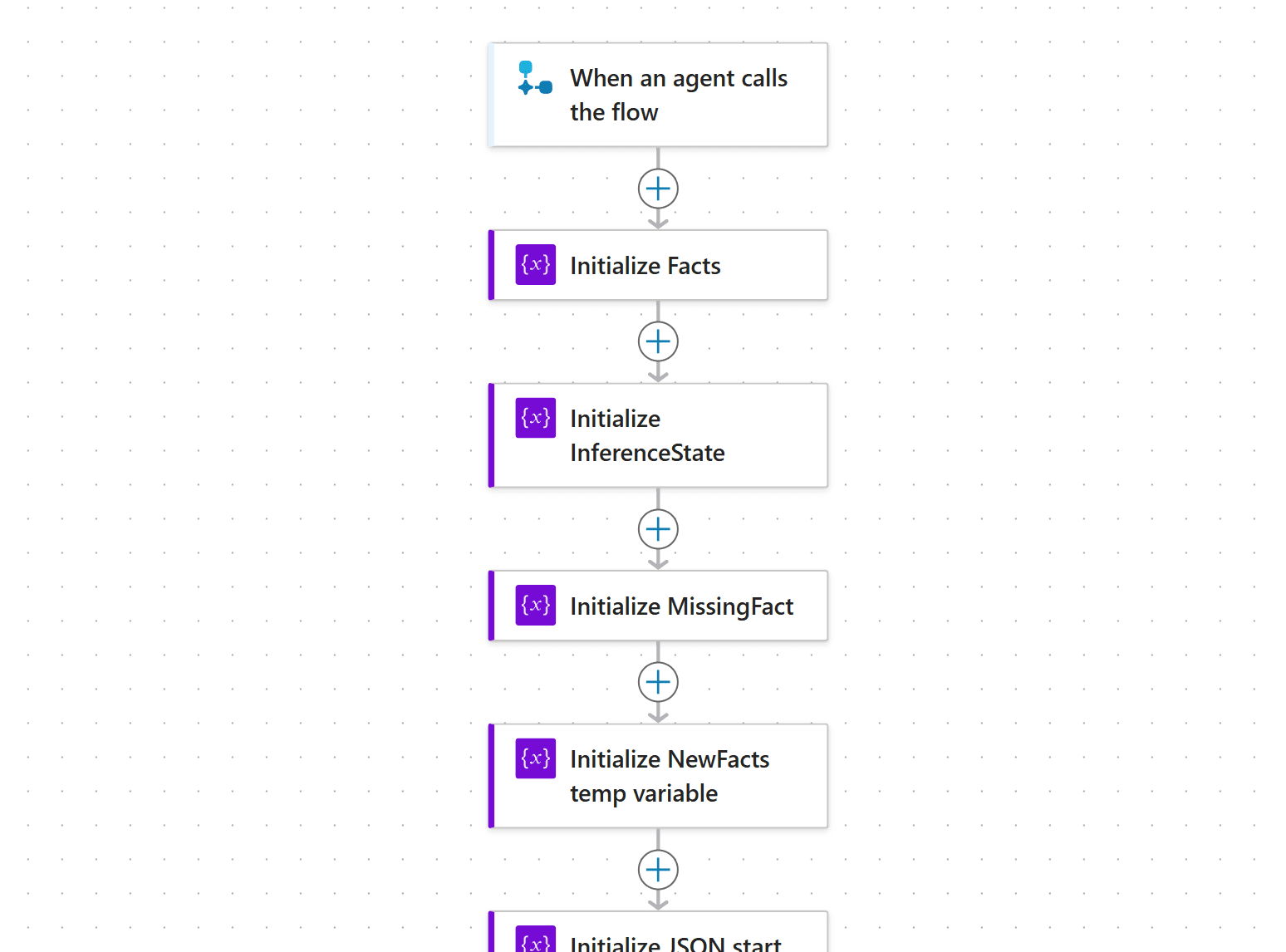Click the purple edge of Initialize Facts card
The image size is (1286, 952).
[x=491, y=265]
